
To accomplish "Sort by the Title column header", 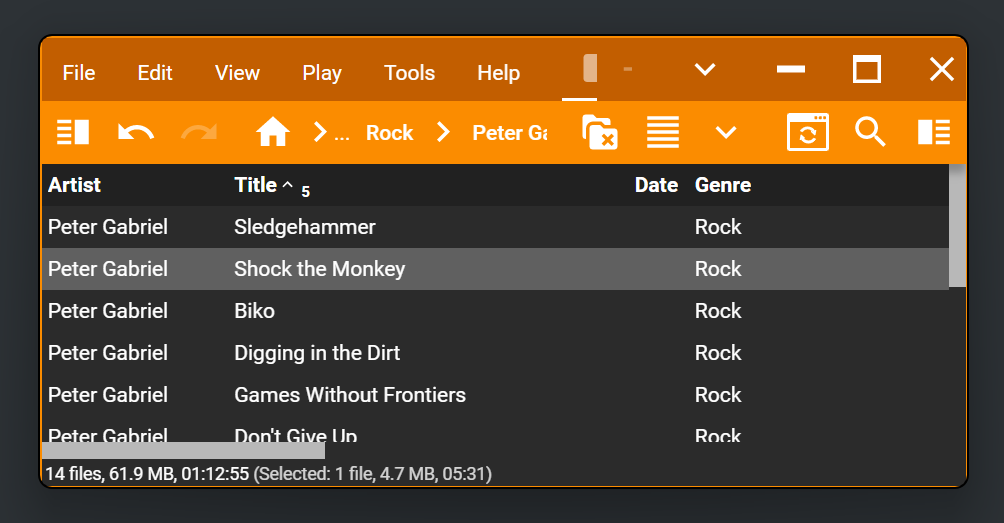I will point(256,185).
